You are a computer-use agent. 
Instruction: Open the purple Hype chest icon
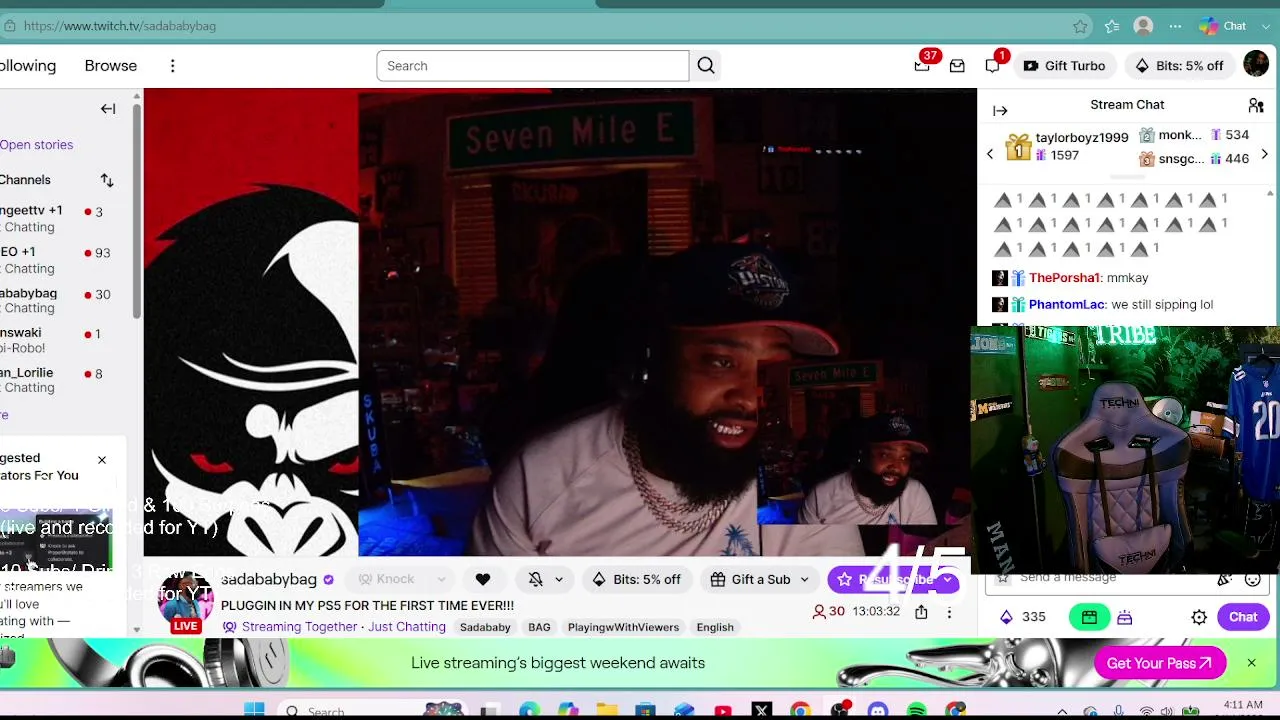(1125, 617)
